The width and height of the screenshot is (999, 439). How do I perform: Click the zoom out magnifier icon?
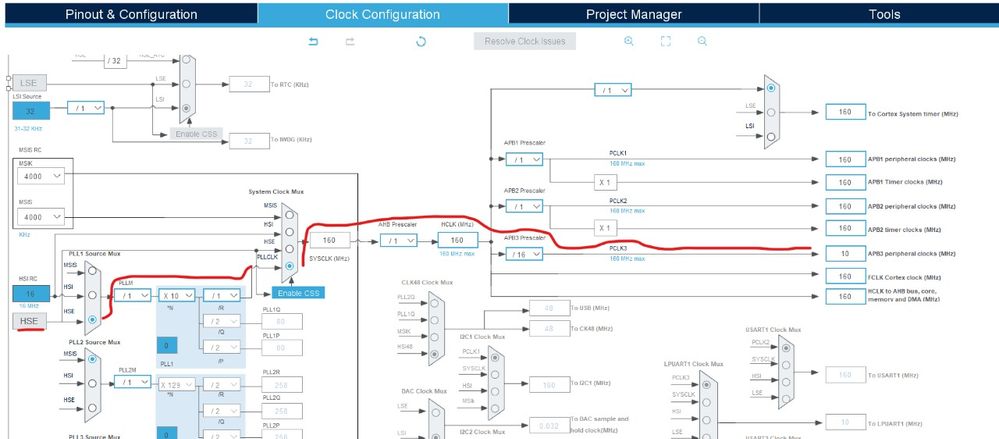[702, 41]
